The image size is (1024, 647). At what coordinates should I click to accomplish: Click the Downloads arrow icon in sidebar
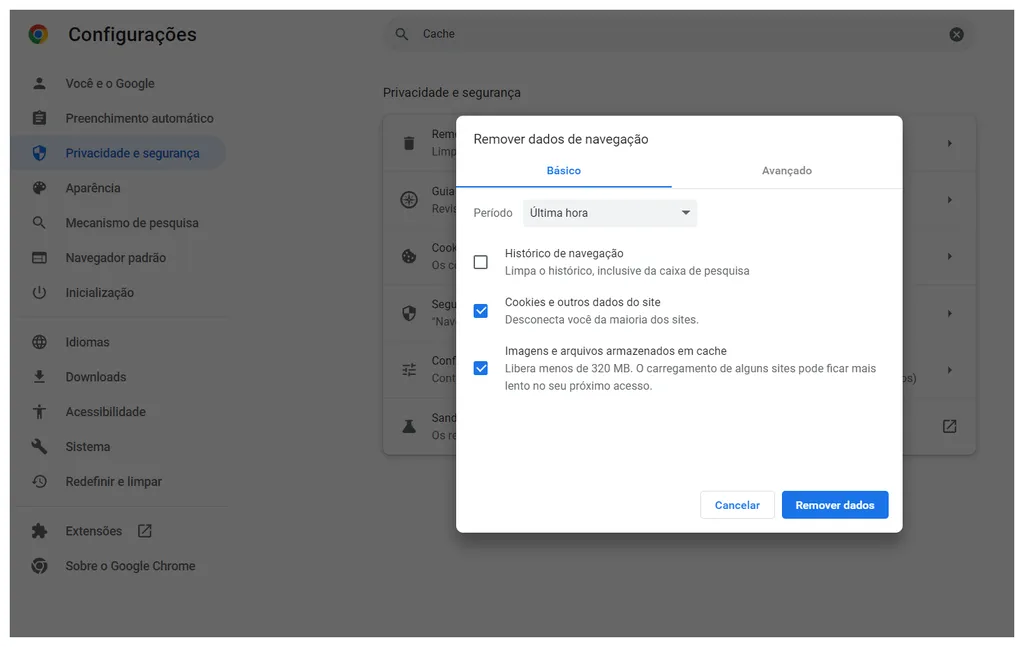click(x=39, y=377)
